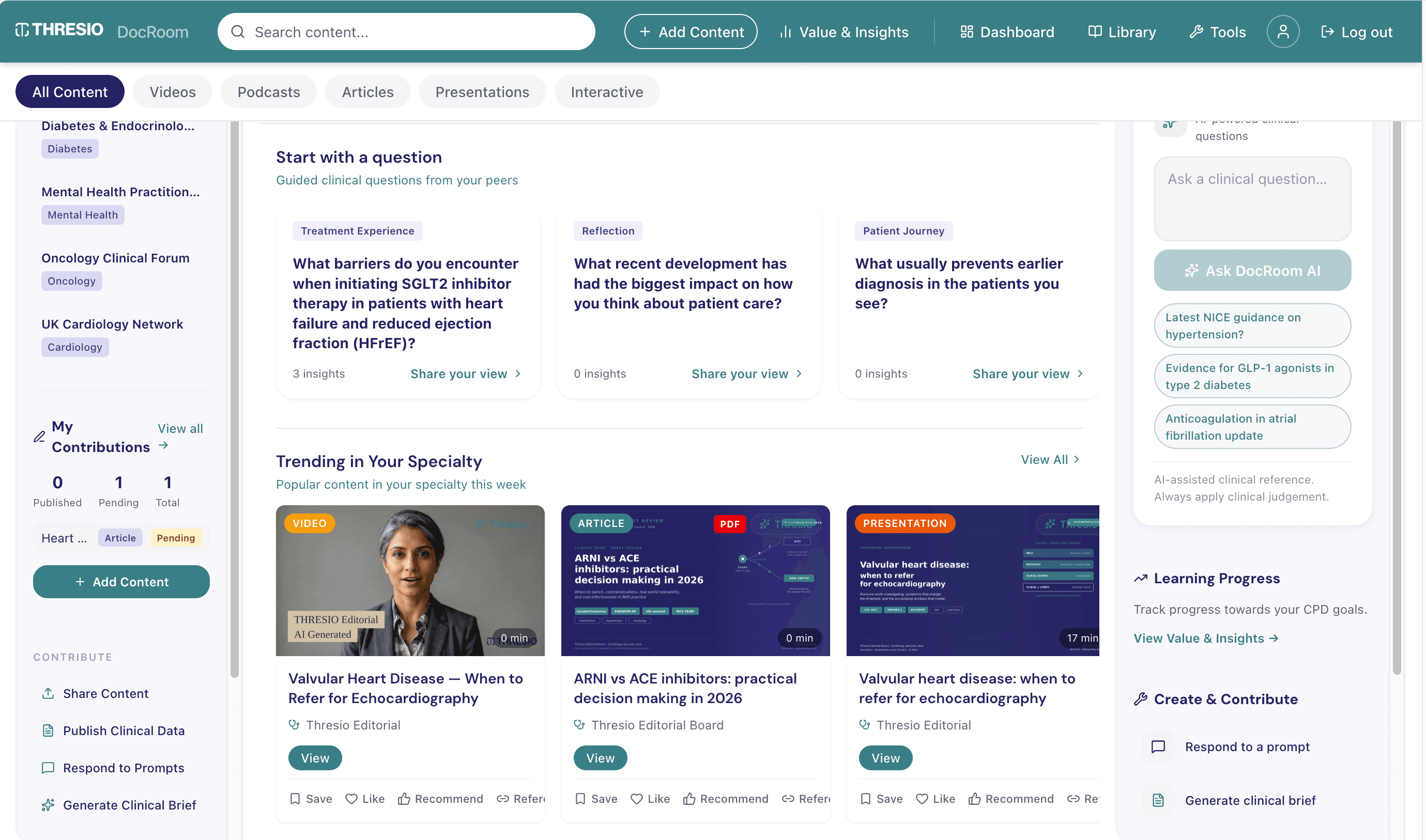Click the Search content field

[406, 32]
